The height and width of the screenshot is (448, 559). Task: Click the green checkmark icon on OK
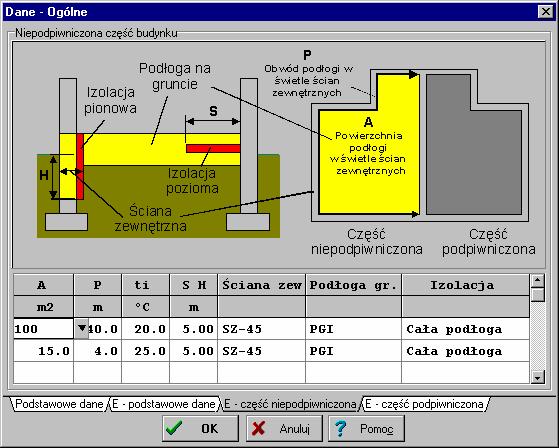(174, 428)
